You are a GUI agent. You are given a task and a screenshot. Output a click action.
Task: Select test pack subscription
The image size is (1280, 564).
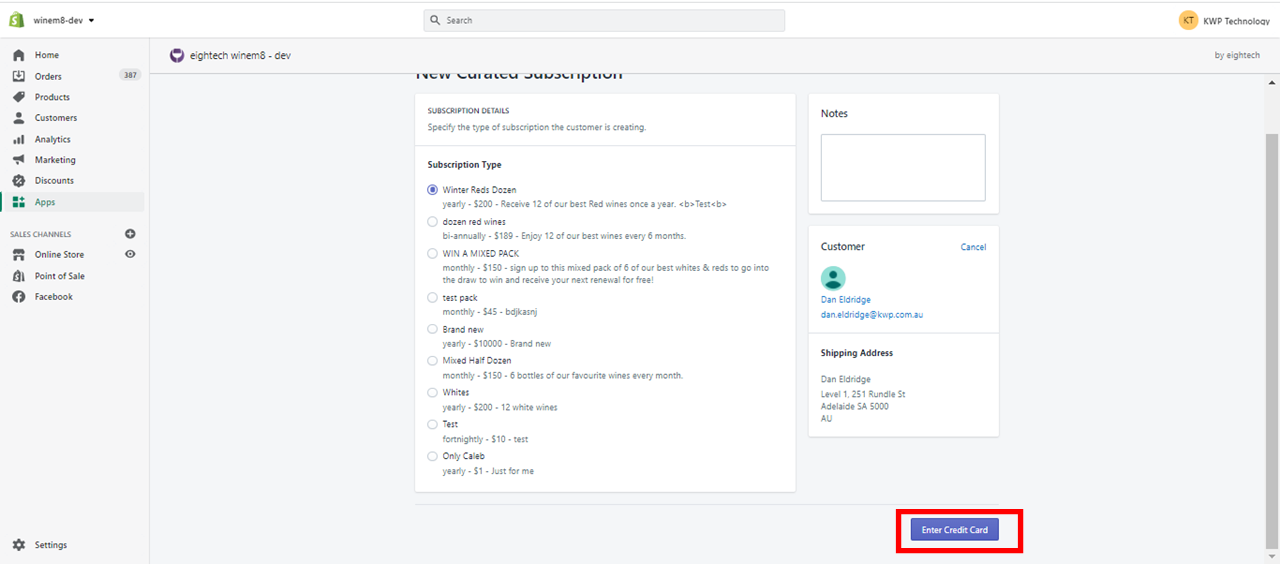(432, 297)
